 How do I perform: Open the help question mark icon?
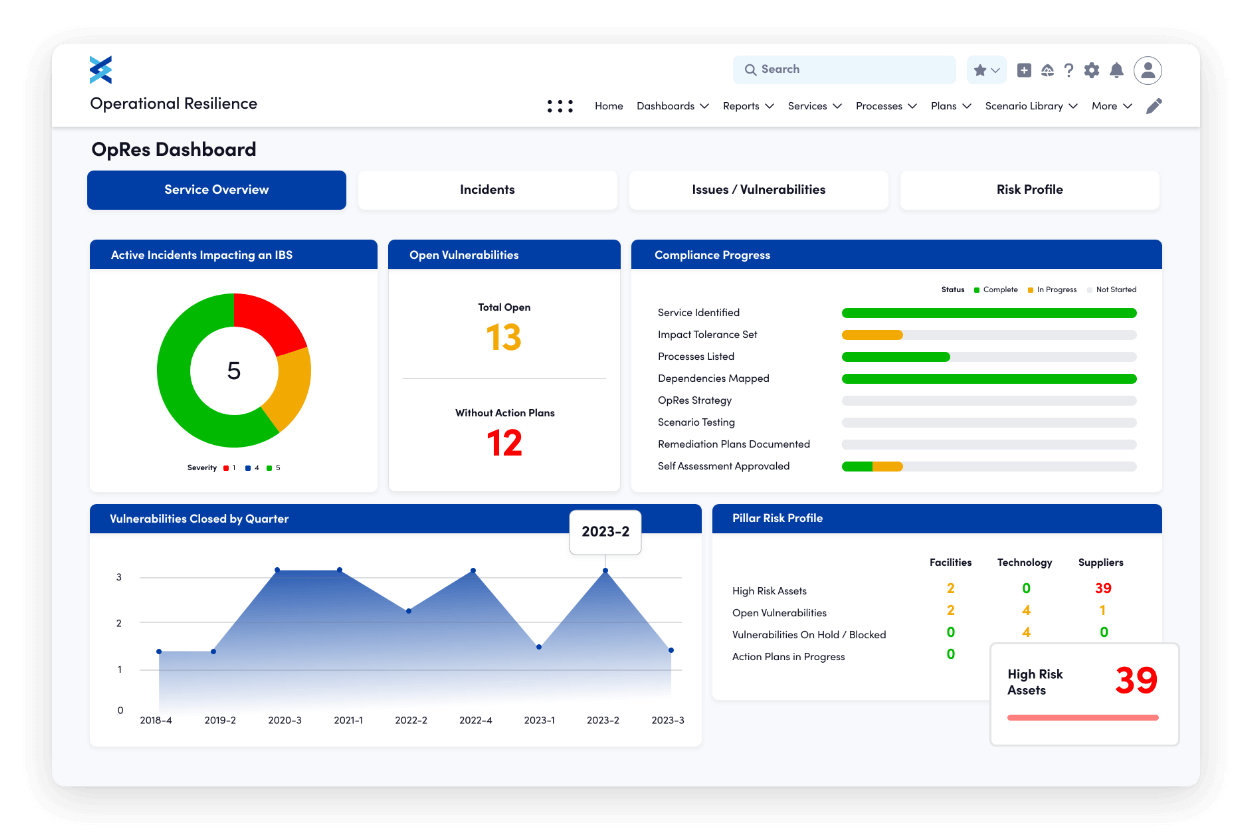[x=1068, y=70]
